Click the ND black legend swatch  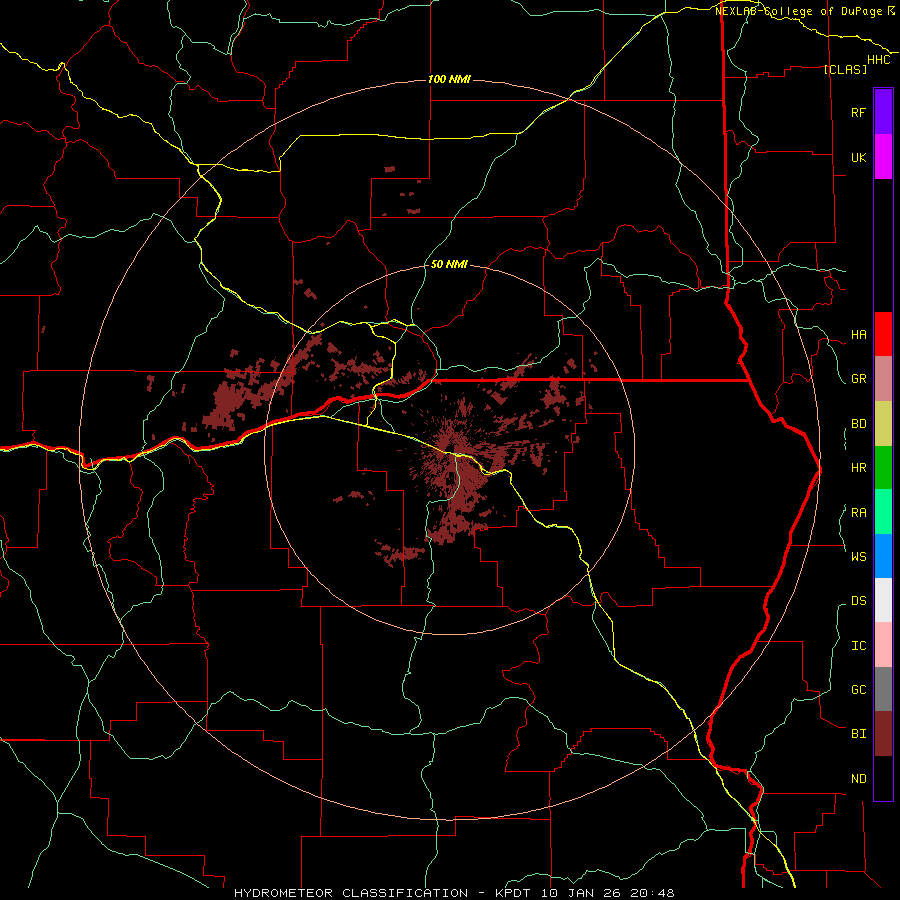point(883,778)
